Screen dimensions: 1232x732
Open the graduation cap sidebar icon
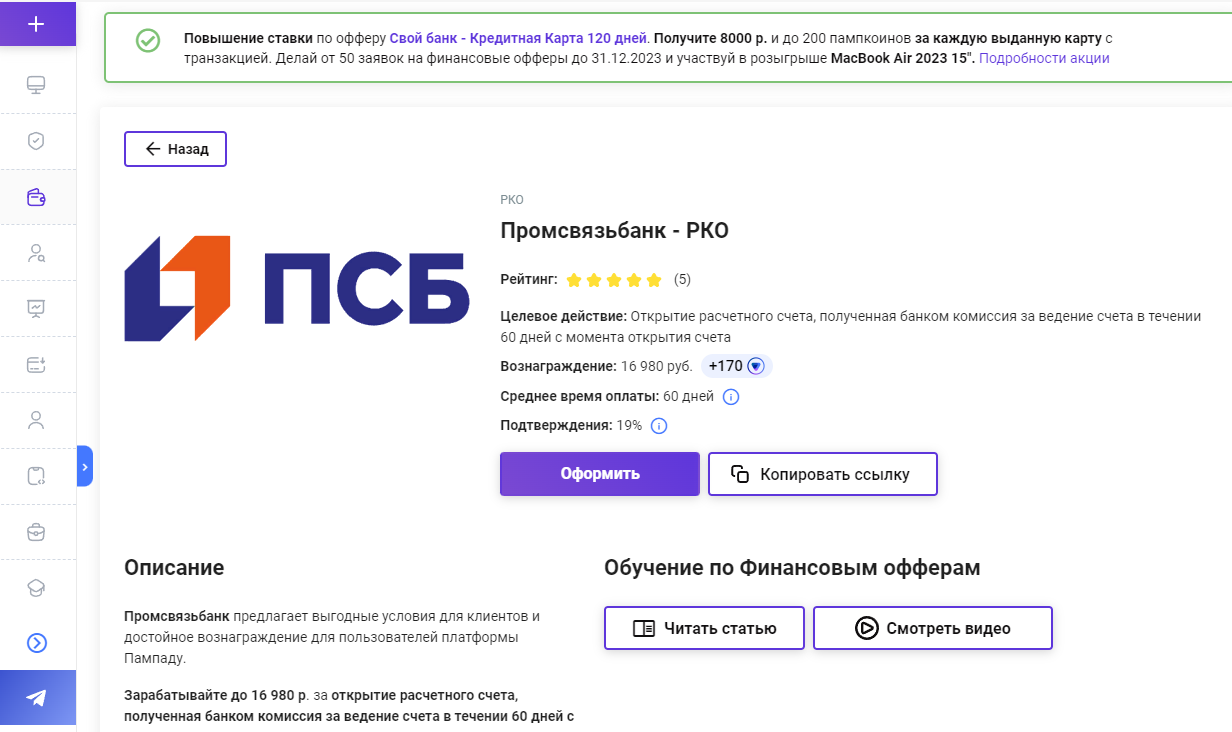tap(36, 588)
